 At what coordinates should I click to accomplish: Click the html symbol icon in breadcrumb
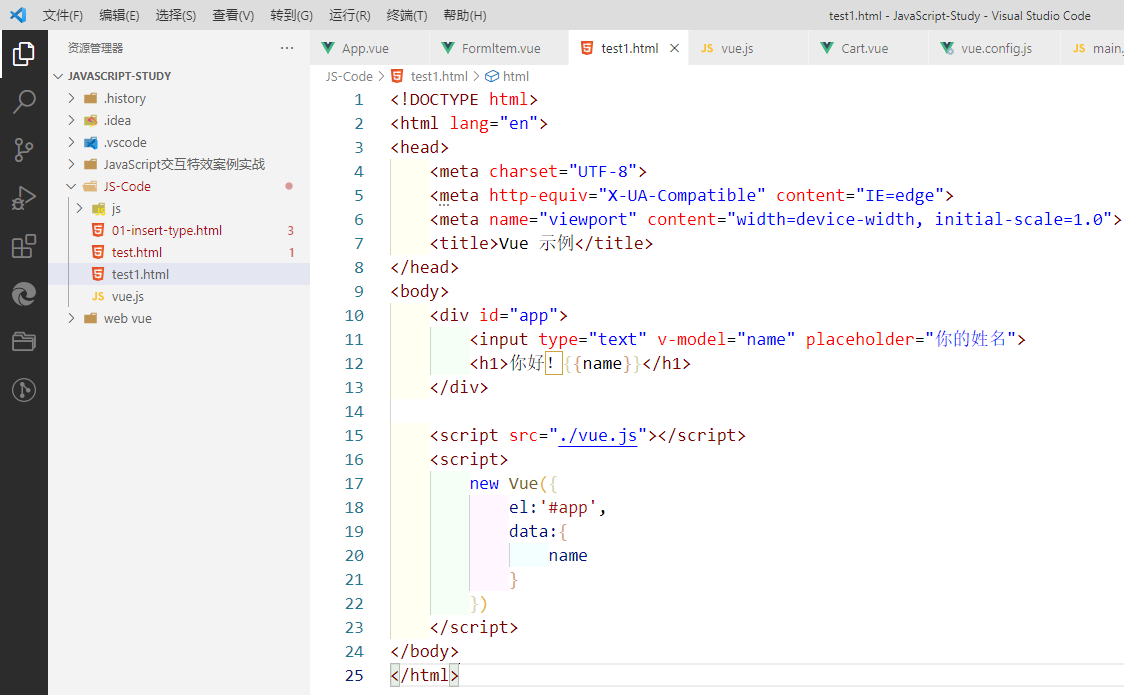pos(492,76)
